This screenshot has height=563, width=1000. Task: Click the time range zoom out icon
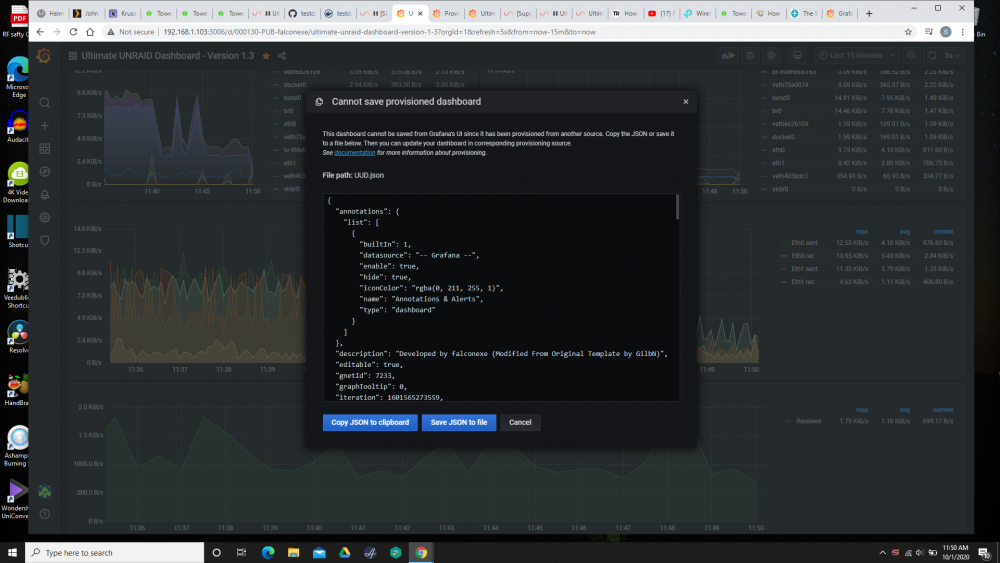pos(911,55)
